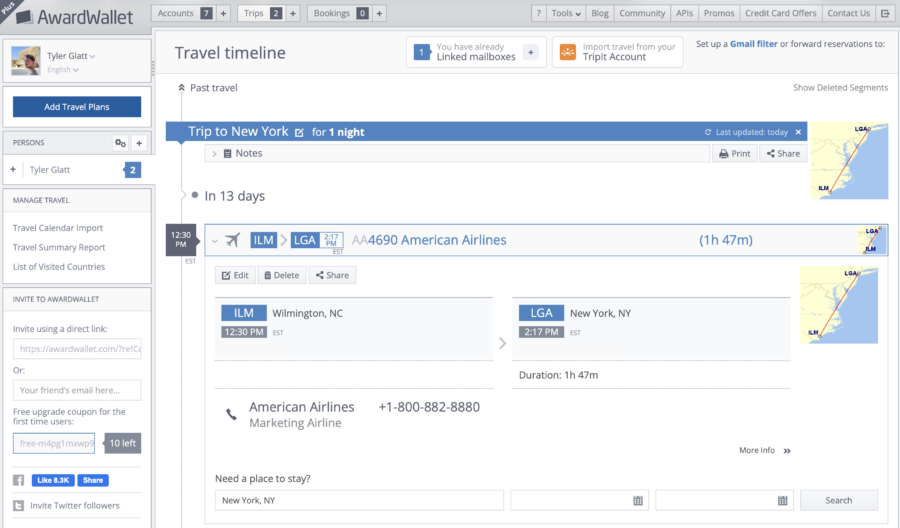
Task: Click the direct invite link field
Action: pyautogui.click(x=77, y=348)
